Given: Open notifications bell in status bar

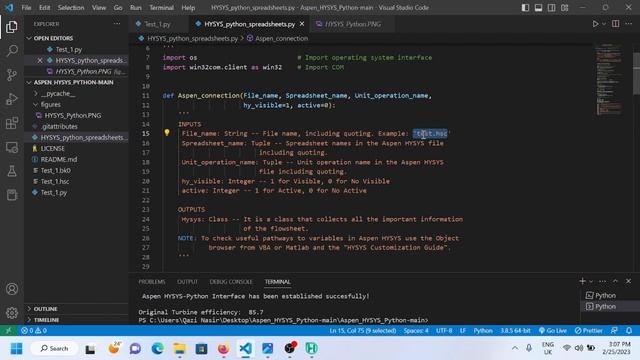Looking at the screenshot, I should pyautogui.click(x=629, y=330).
